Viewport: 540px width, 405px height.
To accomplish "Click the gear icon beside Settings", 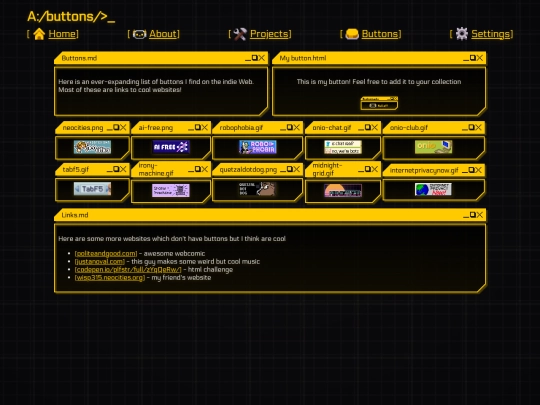I will tap(462, 34).
